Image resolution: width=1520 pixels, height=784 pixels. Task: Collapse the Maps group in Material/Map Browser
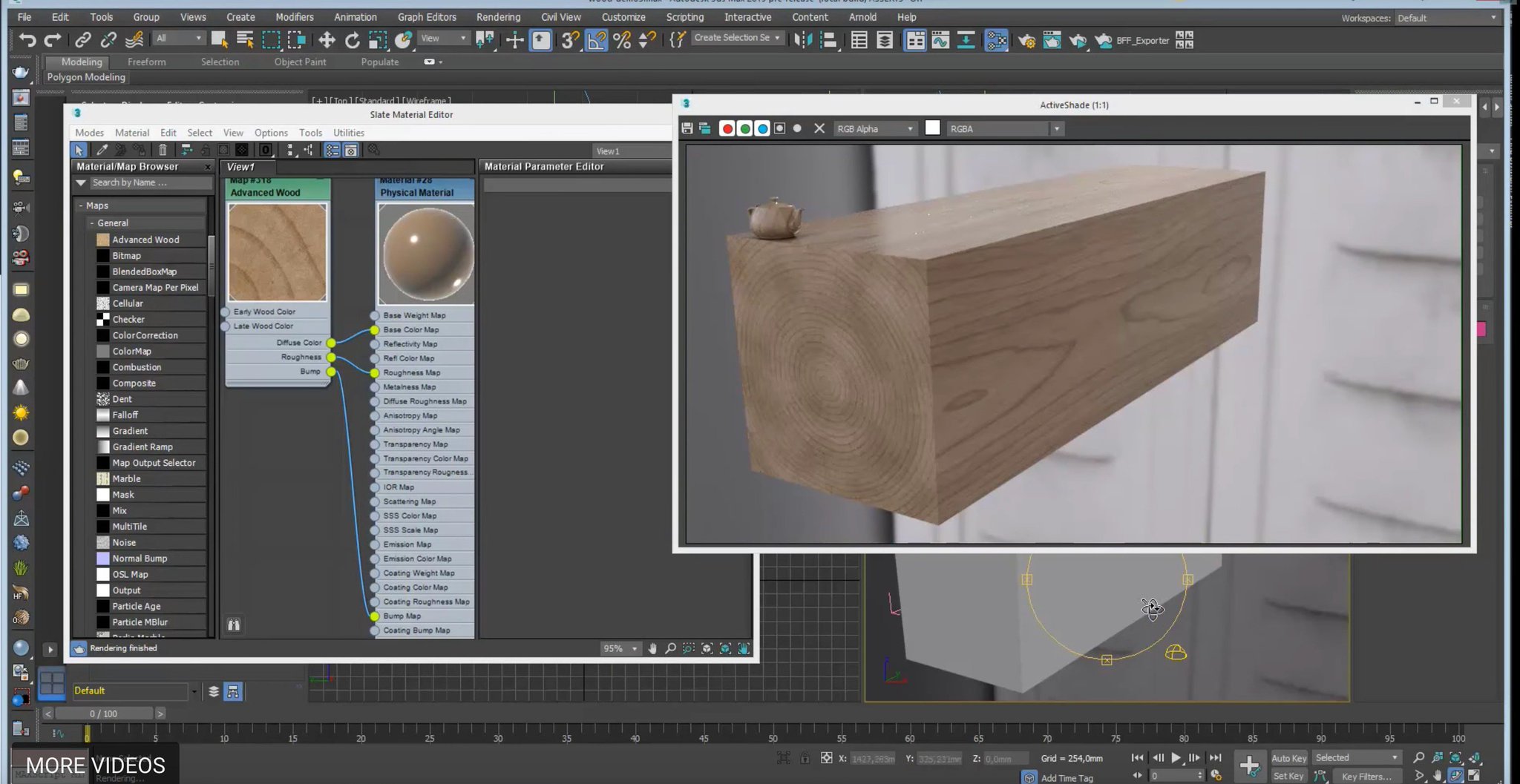click(81, 205)
